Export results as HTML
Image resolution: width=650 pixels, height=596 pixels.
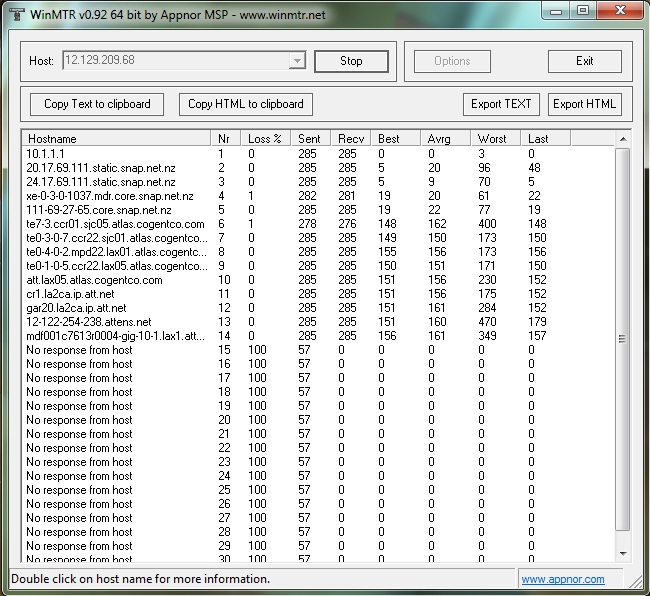pos(585,104)
